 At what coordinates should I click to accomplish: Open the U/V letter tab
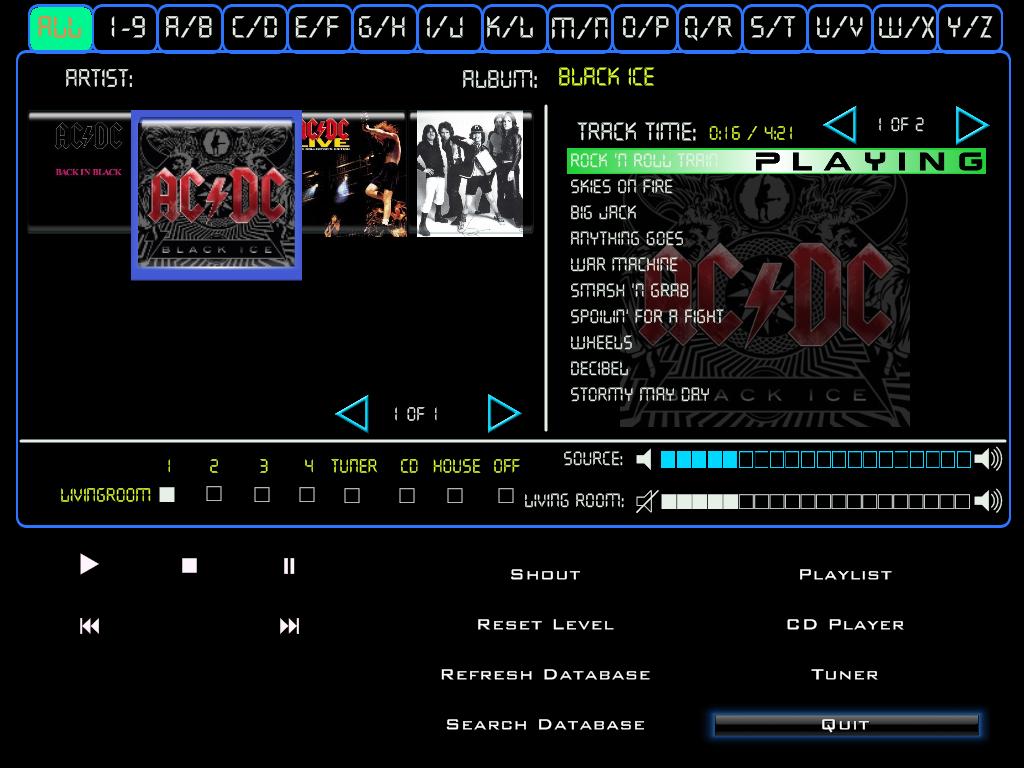coord(839,27)
